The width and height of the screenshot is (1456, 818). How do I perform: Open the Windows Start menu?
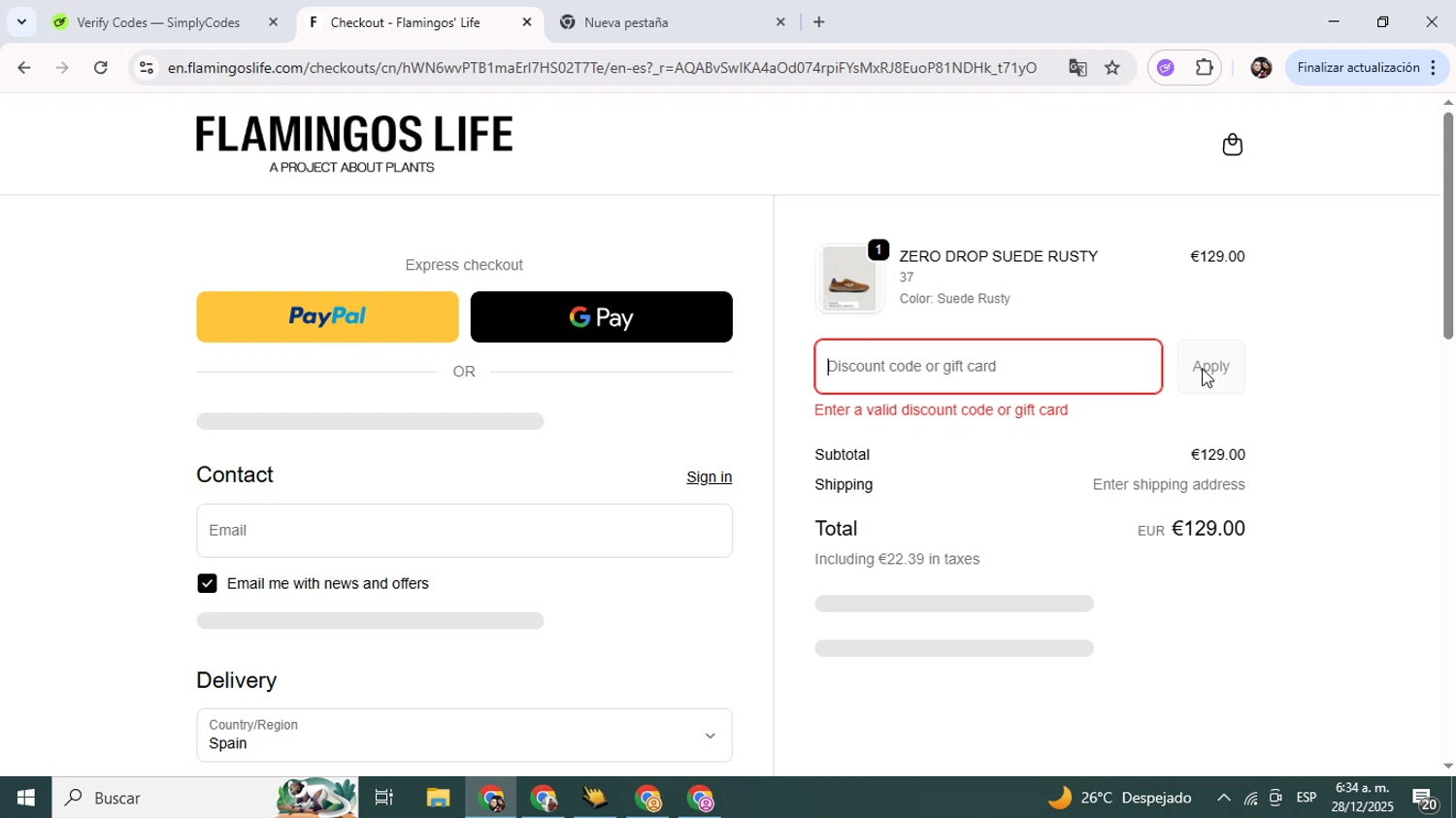(25, 798)
